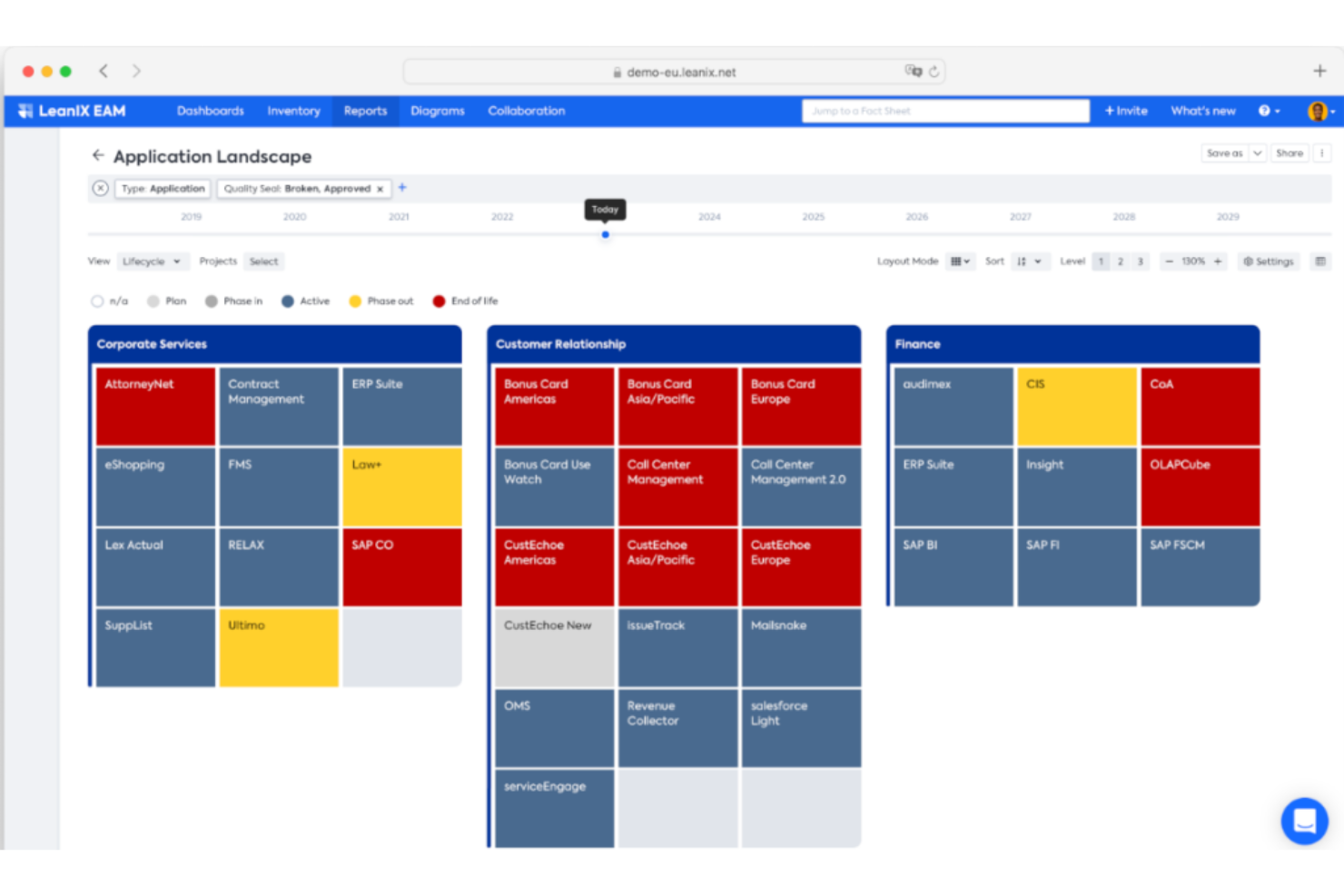Click the Share button
This screenshot has height=896, width=1344.
(x=1290, y=153)
